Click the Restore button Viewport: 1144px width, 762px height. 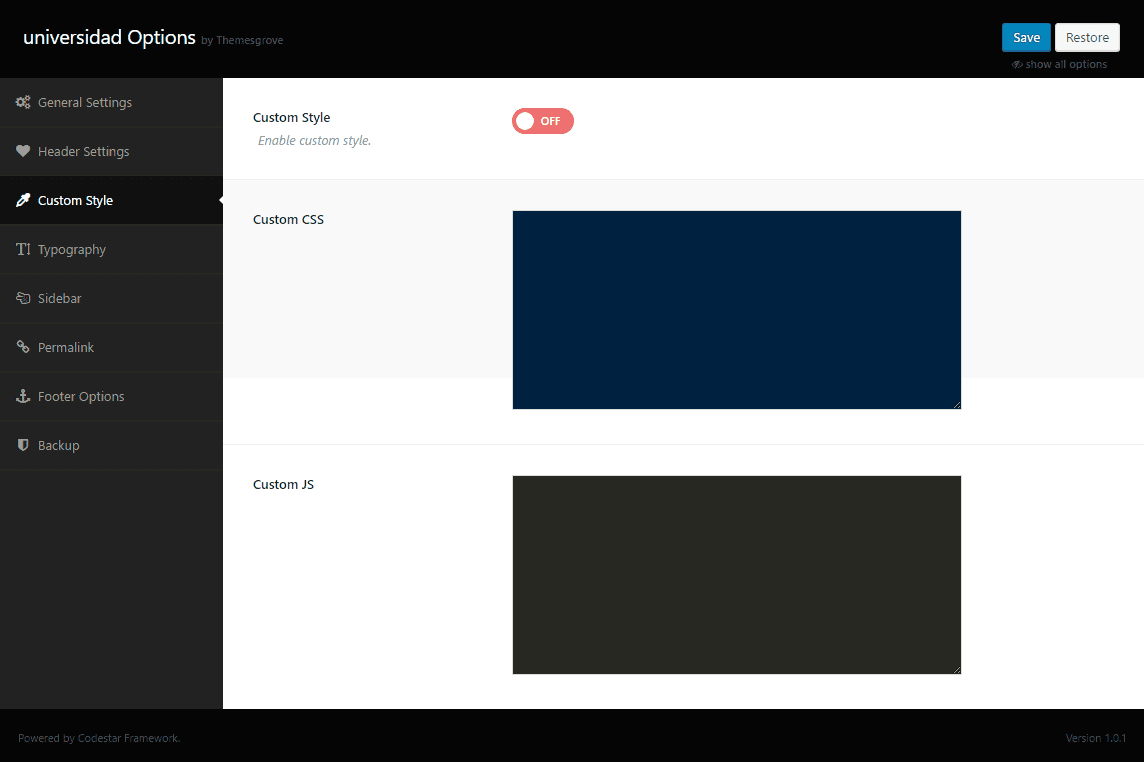[x=1087, y=38]
